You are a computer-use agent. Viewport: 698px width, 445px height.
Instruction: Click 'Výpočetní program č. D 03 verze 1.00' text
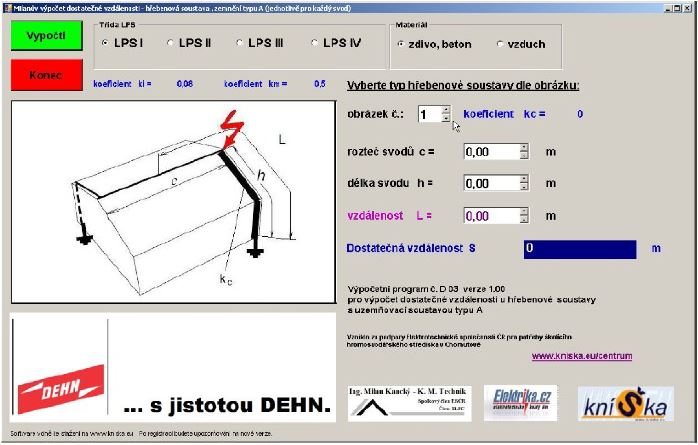[426, 289]
